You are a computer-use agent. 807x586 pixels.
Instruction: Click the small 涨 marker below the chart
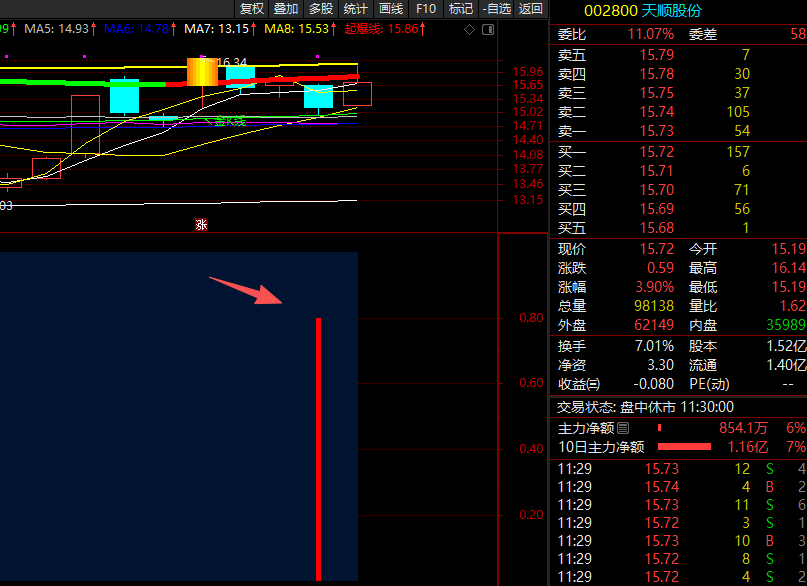(201, 225)
